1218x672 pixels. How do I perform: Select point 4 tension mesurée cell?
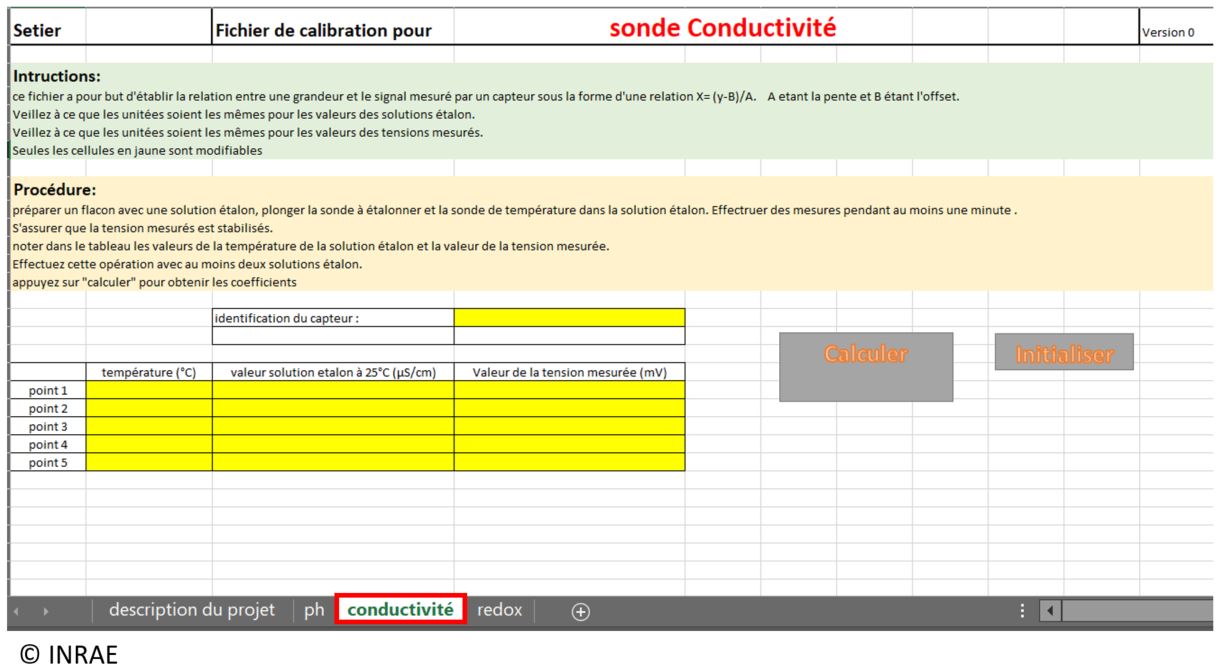569,444
